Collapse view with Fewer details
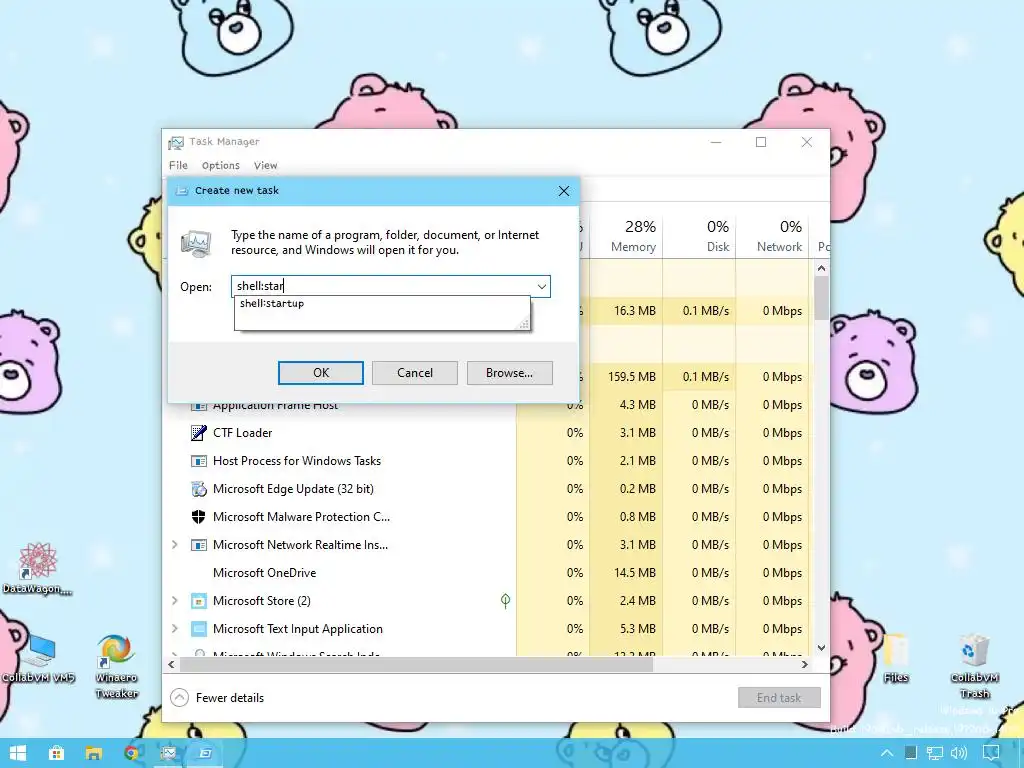1024x768 pixels. (217, 697)
